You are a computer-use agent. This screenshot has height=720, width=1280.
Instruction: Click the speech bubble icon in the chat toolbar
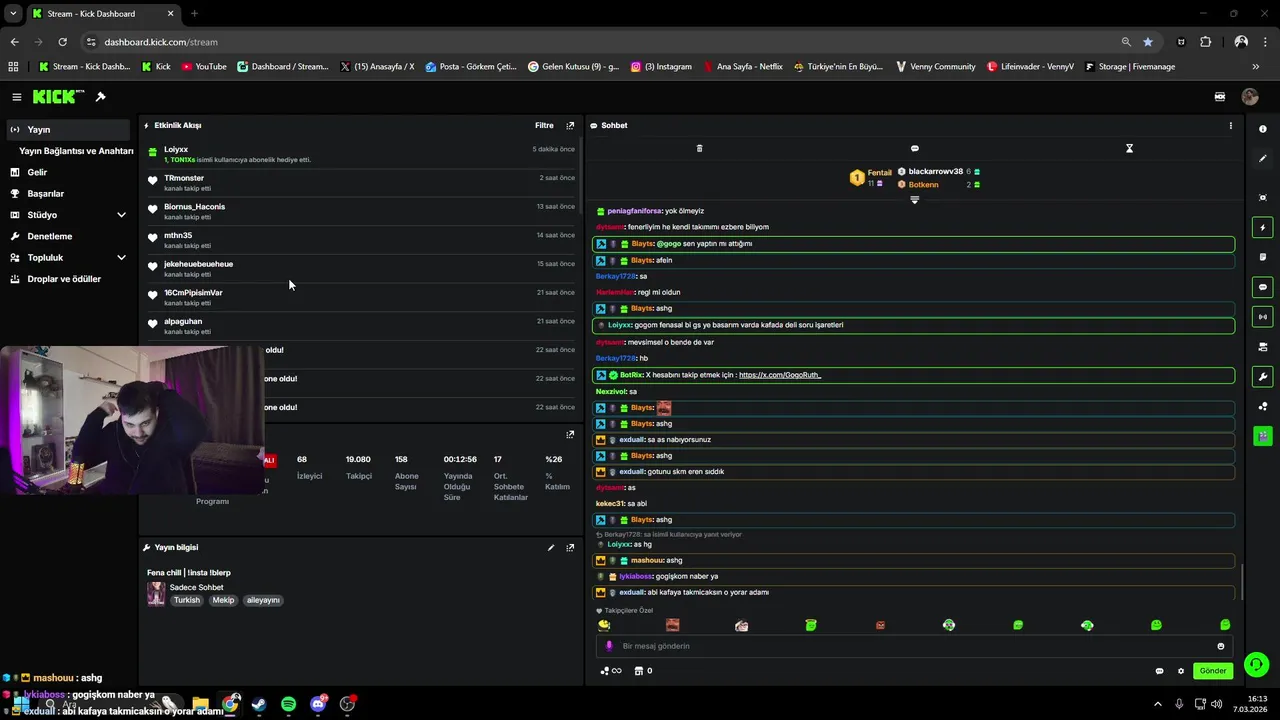pos(914,148)
